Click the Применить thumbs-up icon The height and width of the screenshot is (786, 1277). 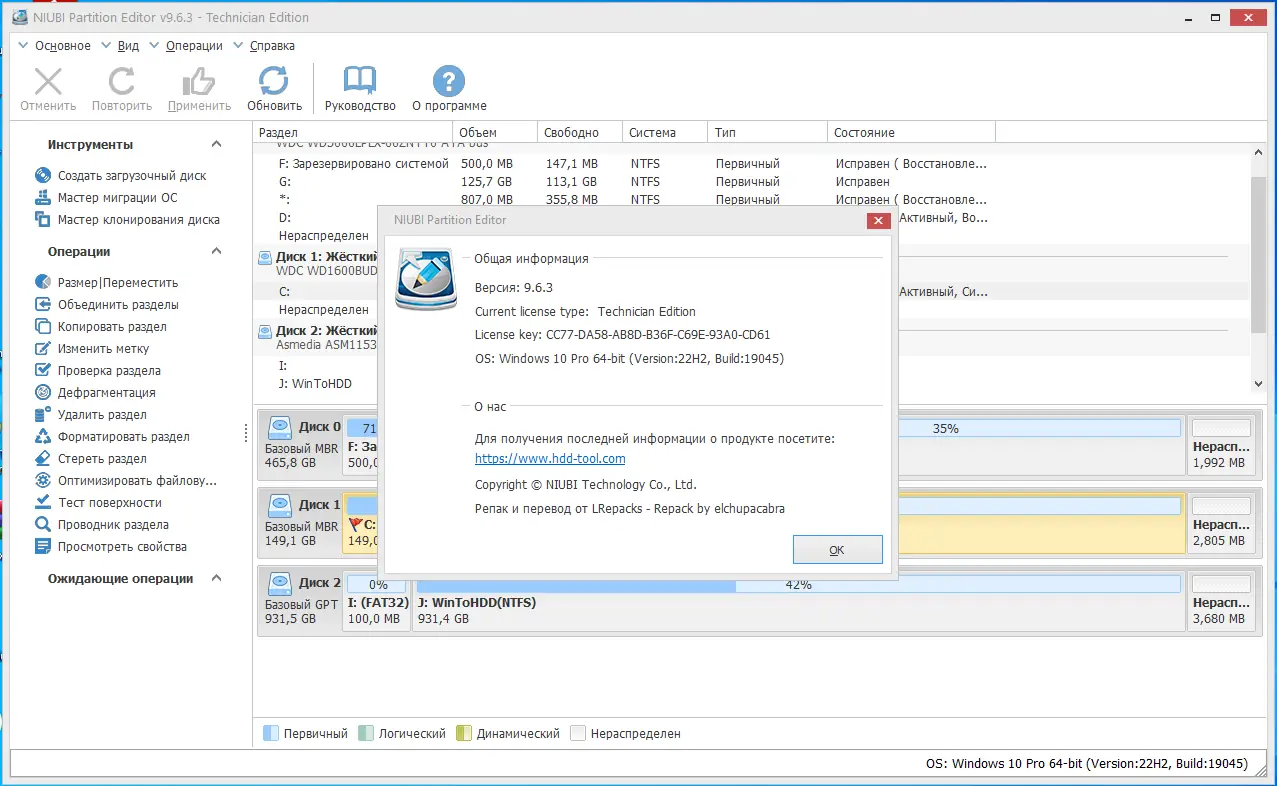[x=199, y=81]
